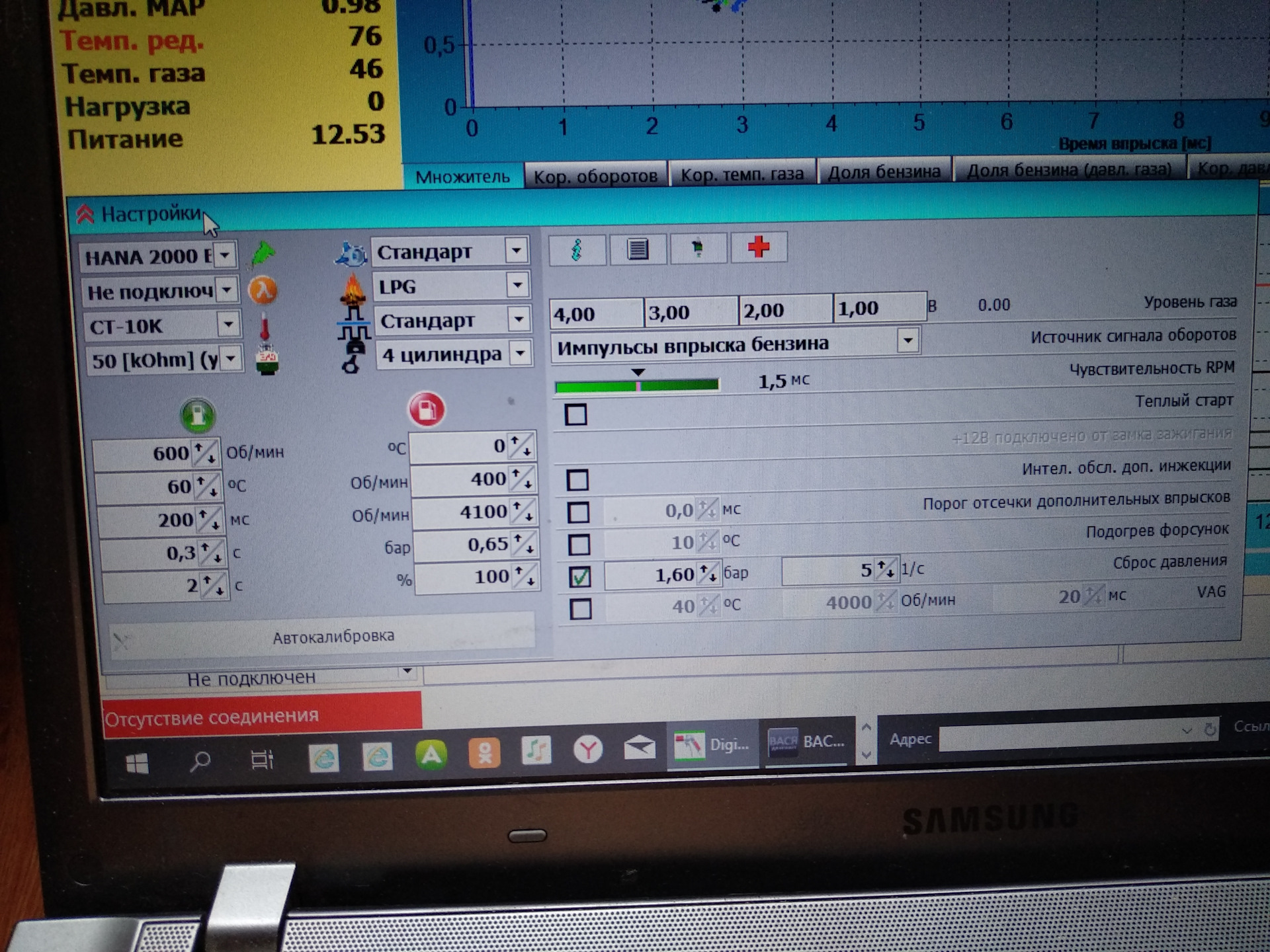Open the Импульсы впрыска бензина source dropdown
1270x952 pixels.
[908, 340]
